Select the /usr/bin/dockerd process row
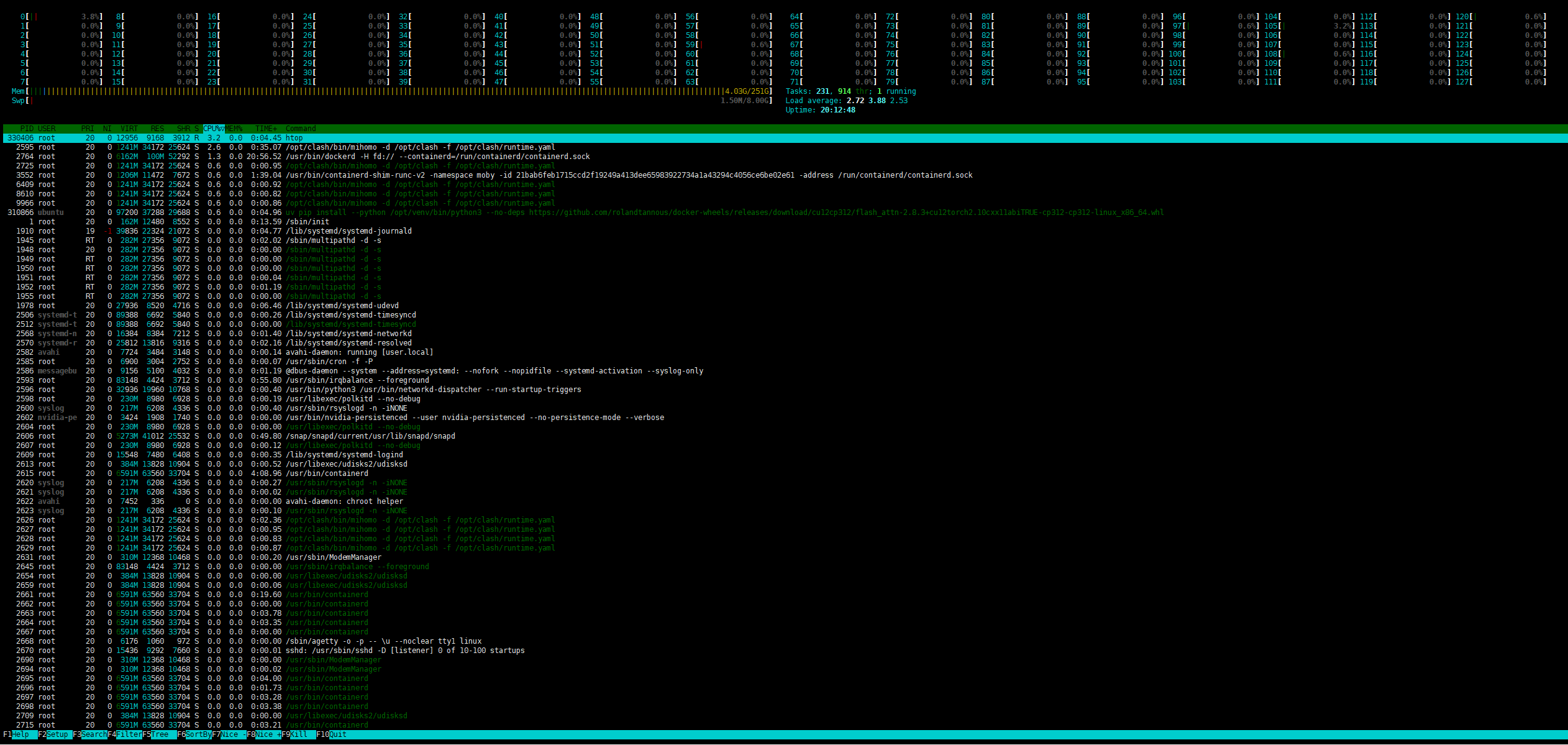This screenshot has width=1568, height=745. 784,157
